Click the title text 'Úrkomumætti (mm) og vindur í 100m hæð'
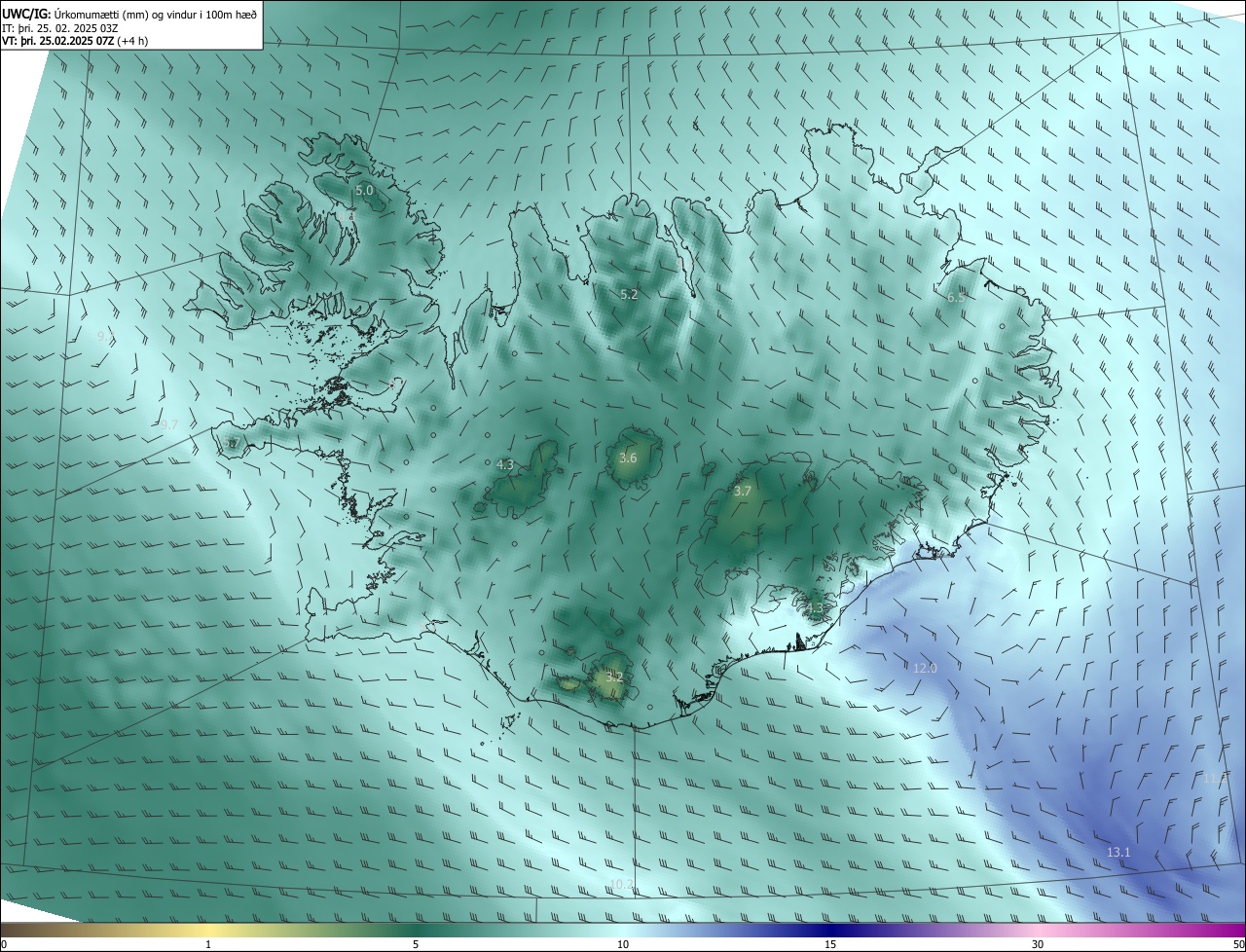Image resolution: width=1246 pixels, height=952 pixels. click(x=156, y=14)
